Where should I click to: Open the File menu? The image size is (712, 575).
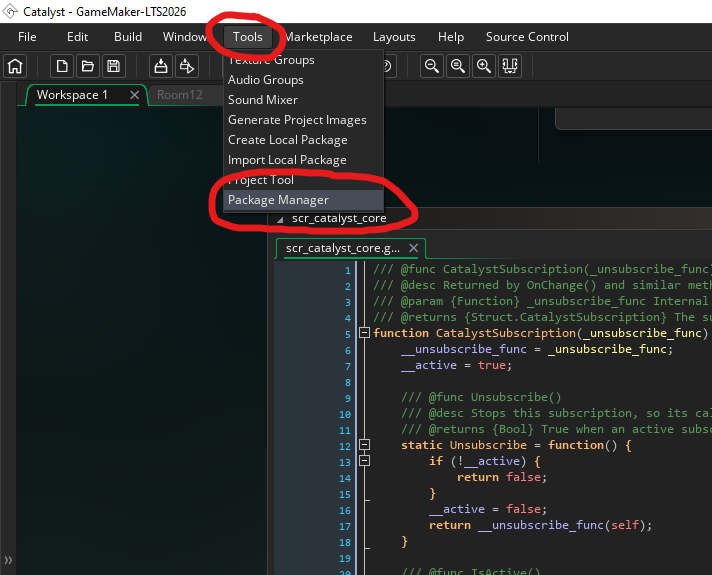27,37
